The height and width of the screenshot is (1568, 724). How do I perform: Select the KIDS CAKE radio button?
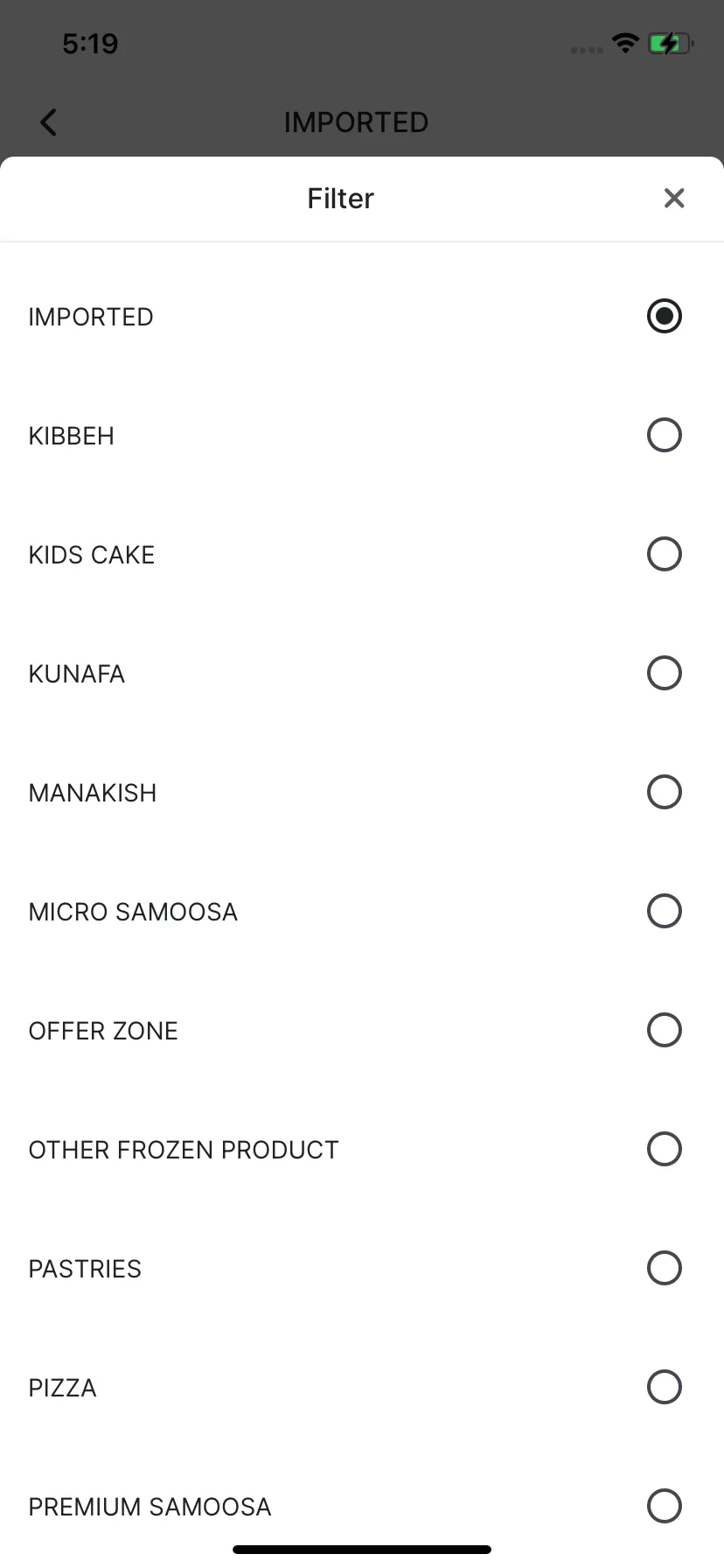click(x=664, y=555)
